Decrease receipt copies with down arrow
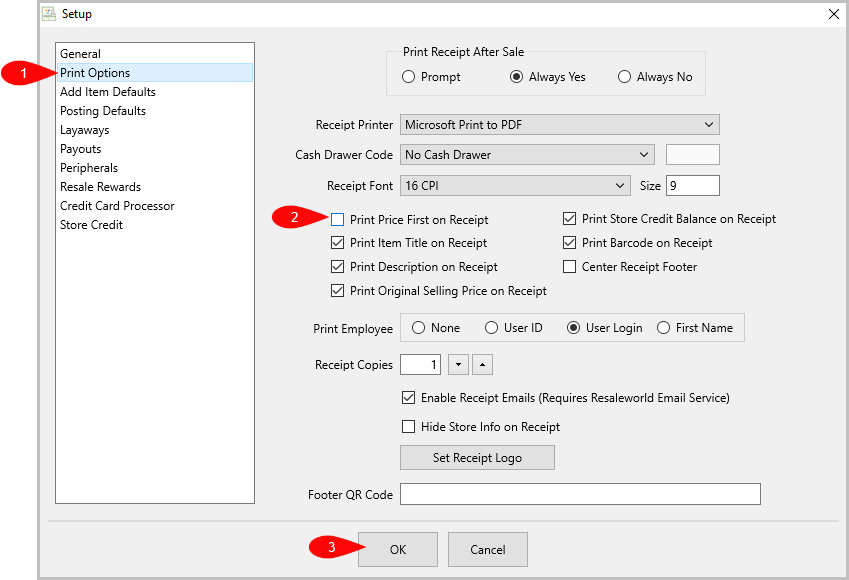This screenshot has width=849, height=580. [x=459, y=364]
